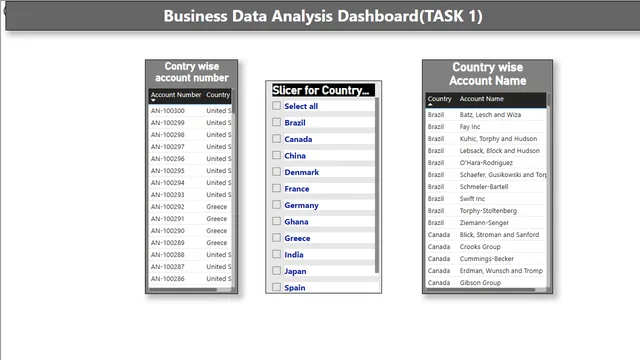Select the AN-100287 cell

pos(168,267)
